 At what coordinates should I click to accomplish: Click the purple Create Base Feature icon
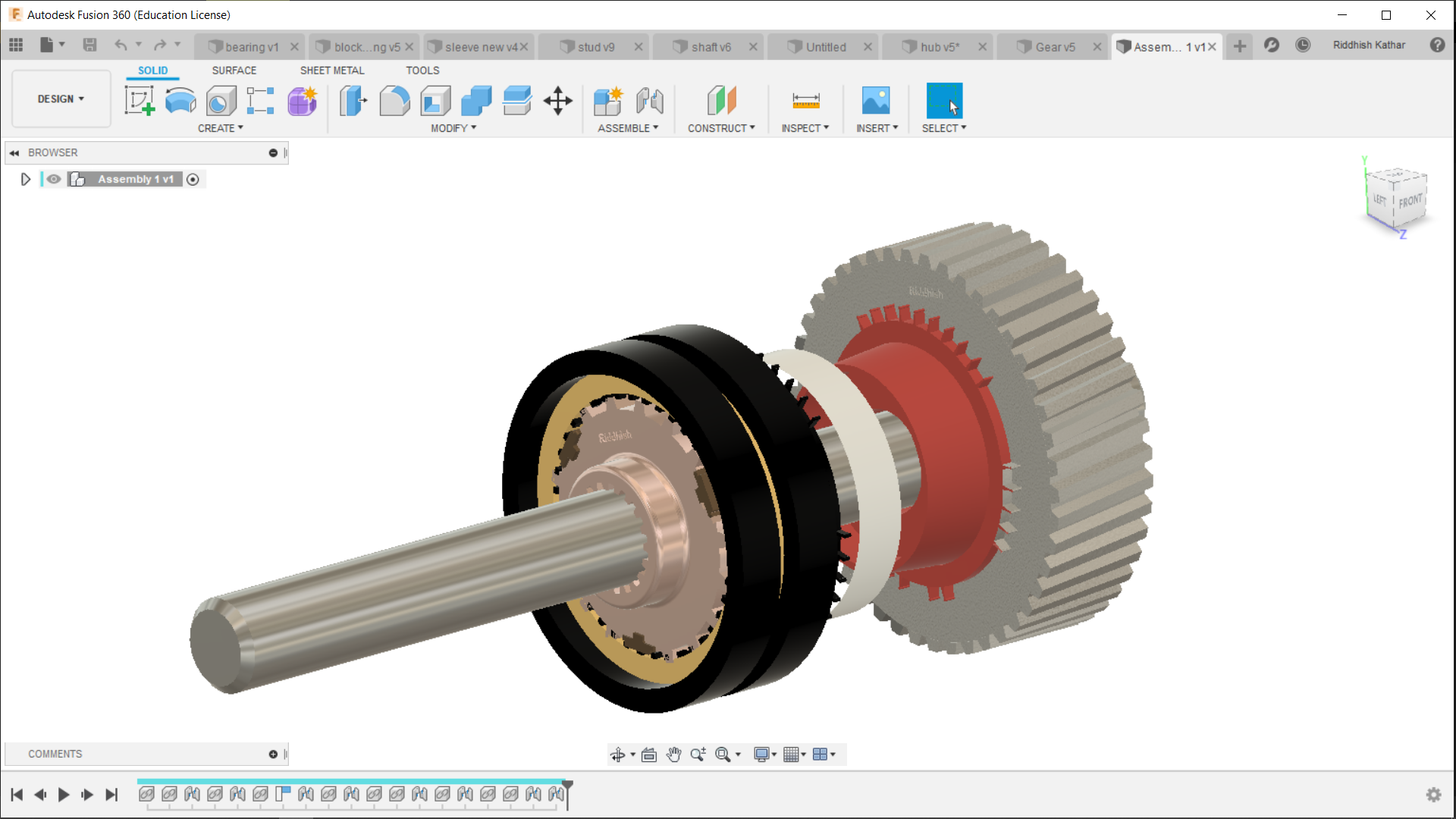click(x=302, y=100)
